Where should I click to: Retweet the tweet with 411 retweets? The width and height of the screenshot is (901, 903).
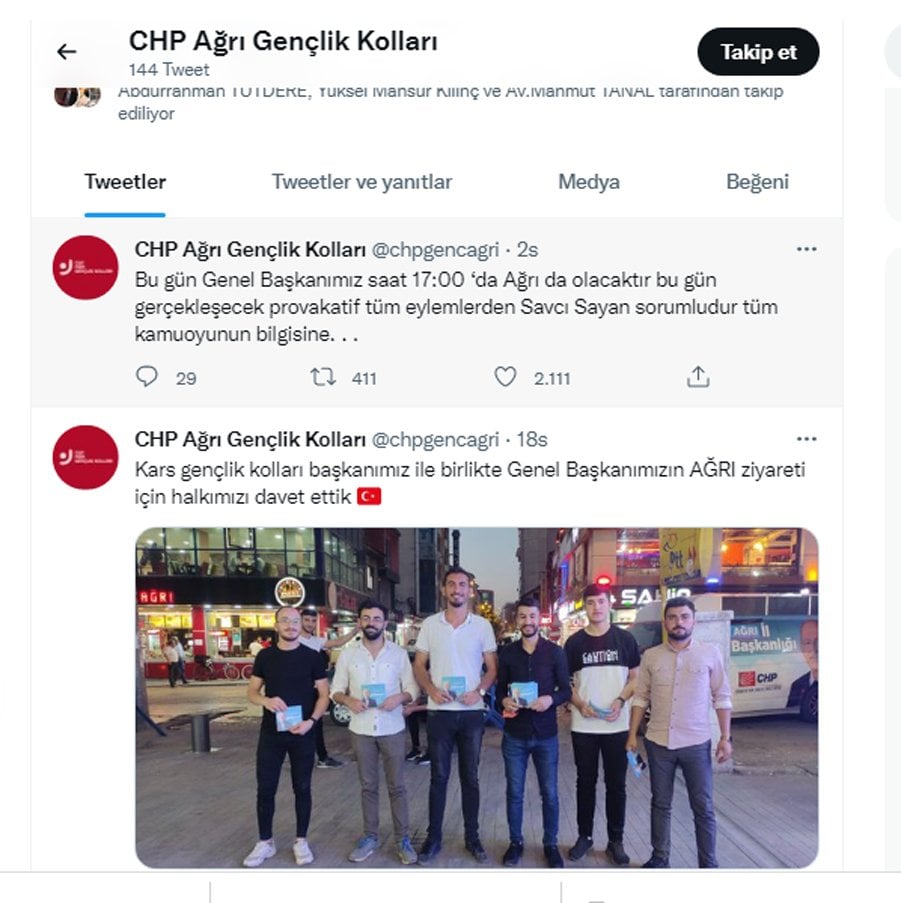click(323, 377)
